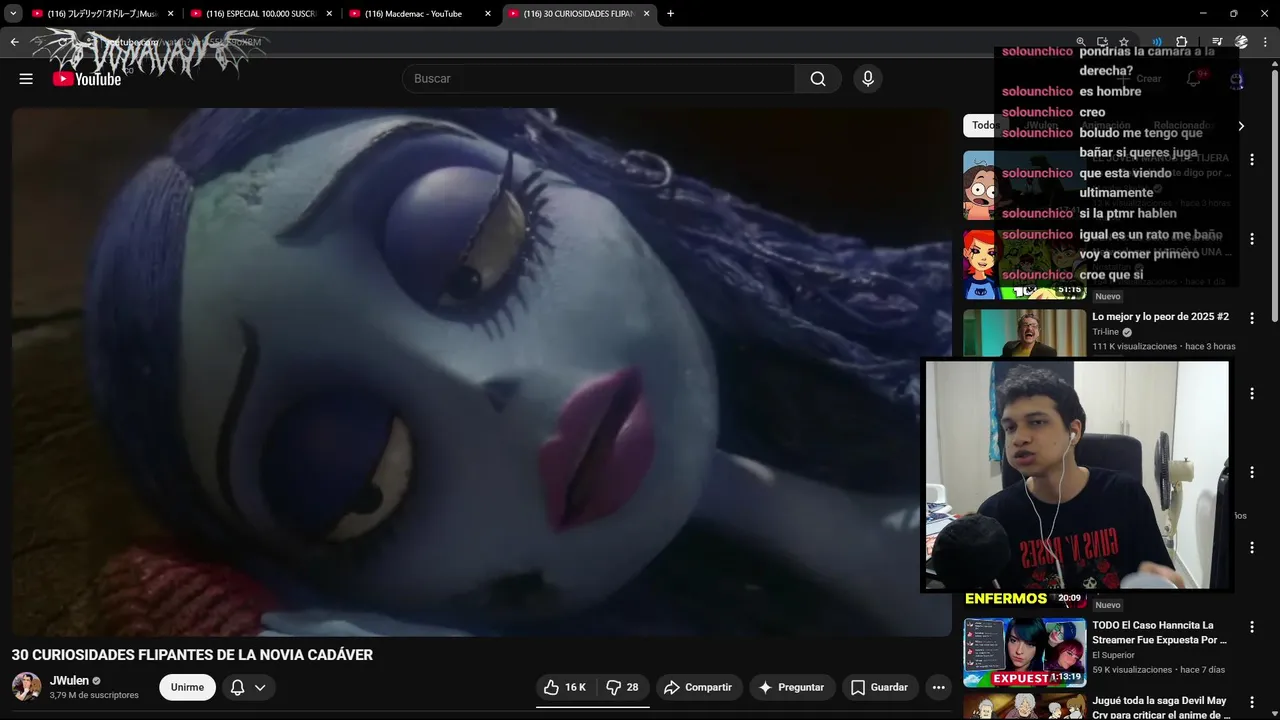Click the 111 K visualizaciones text
1280x720 pixels.
[1134, 347]
